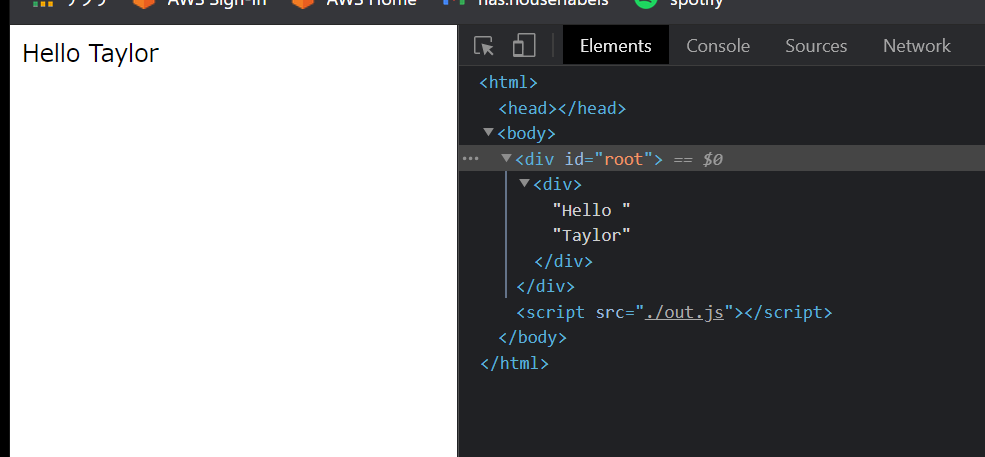Select the closing body tag
The image size is (985, 457).
[533, 338]
